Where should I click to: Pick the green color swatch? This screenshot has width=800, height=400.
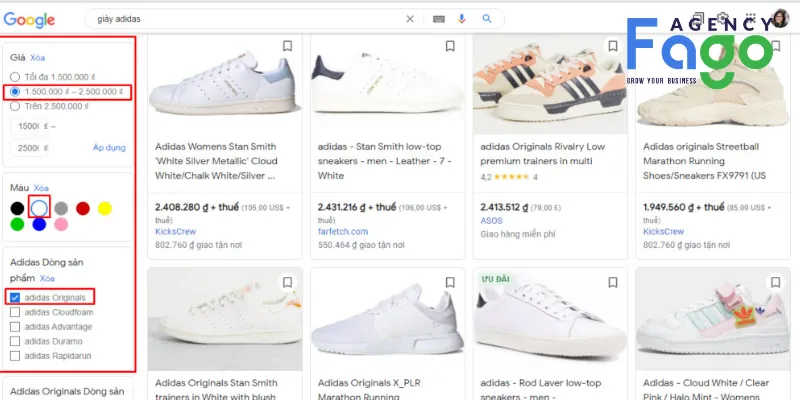click(17, 224)
